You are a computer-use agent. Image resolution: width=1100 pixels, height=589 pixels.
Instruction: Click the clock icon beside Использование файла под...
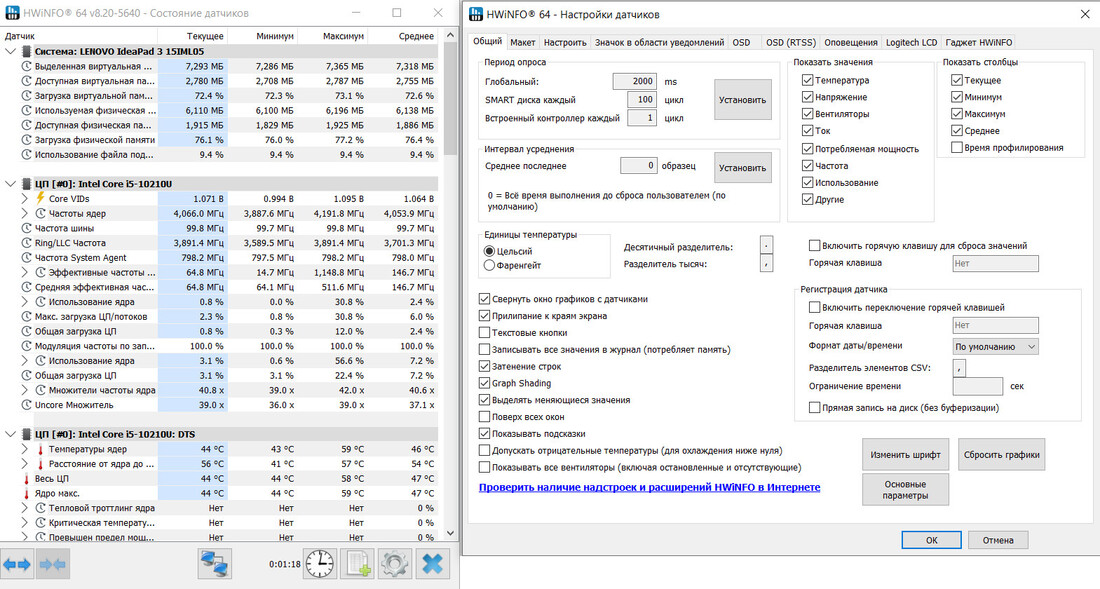[x=27, y=154]
